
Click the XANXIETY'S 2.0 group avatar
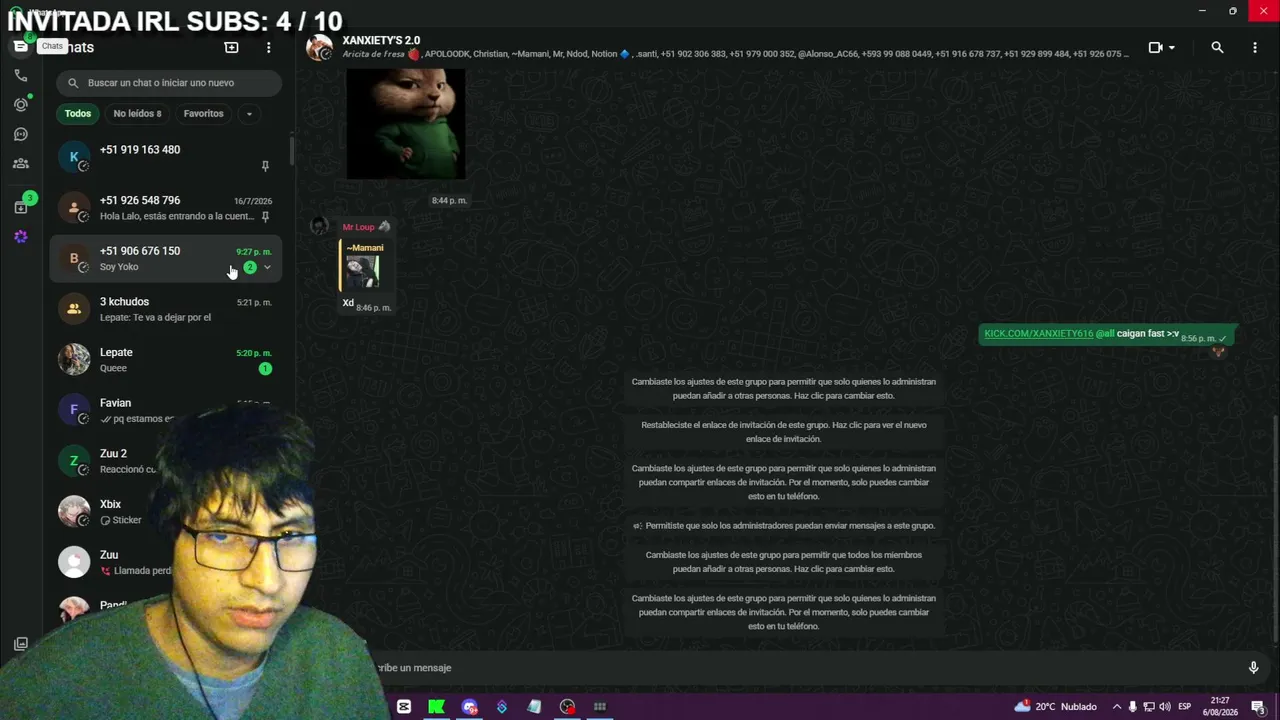319,47
